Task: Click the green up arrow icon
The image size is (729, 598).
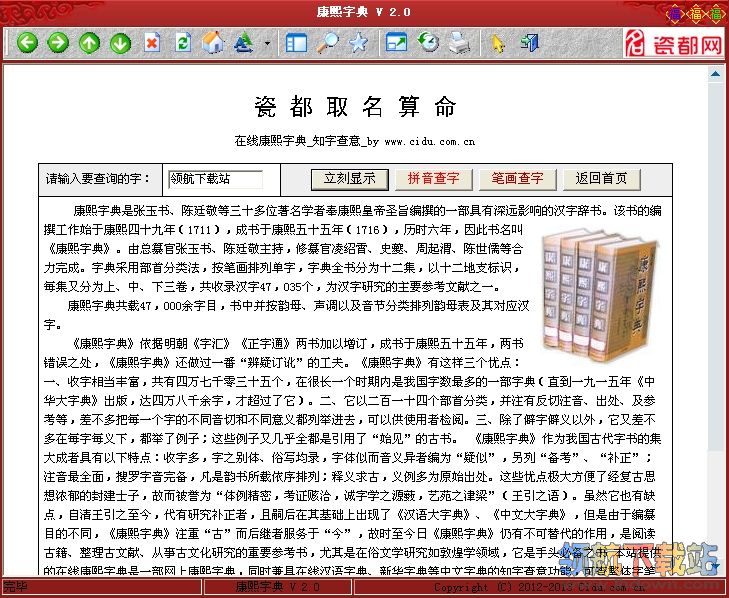Action: (89, 43)
